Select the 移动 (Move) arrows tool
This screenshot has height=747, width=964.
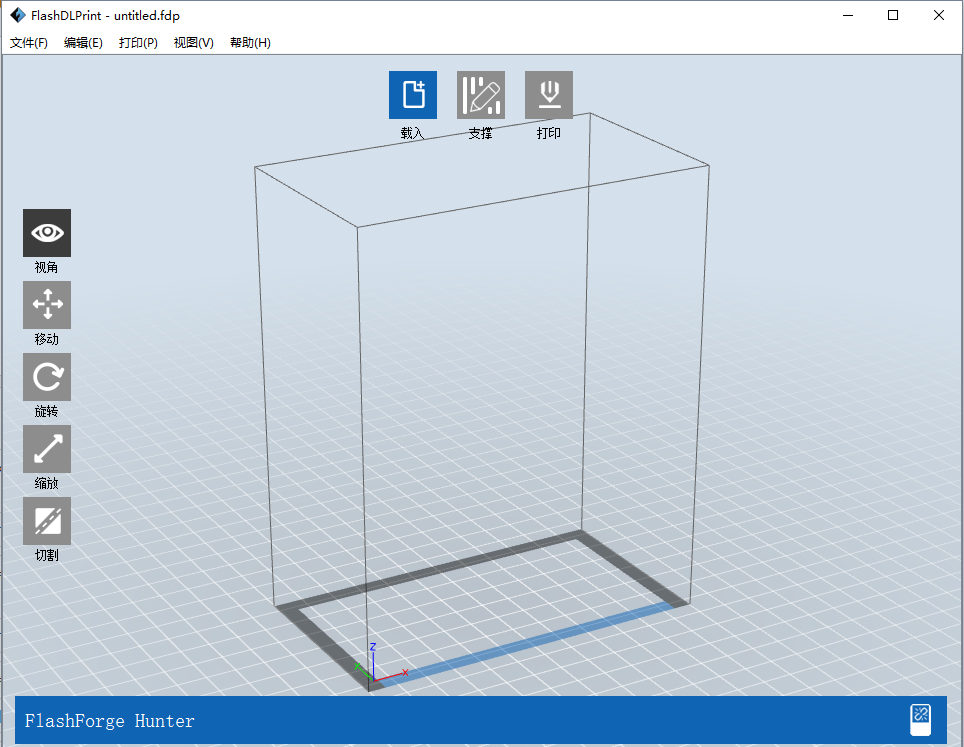[47, 305]
